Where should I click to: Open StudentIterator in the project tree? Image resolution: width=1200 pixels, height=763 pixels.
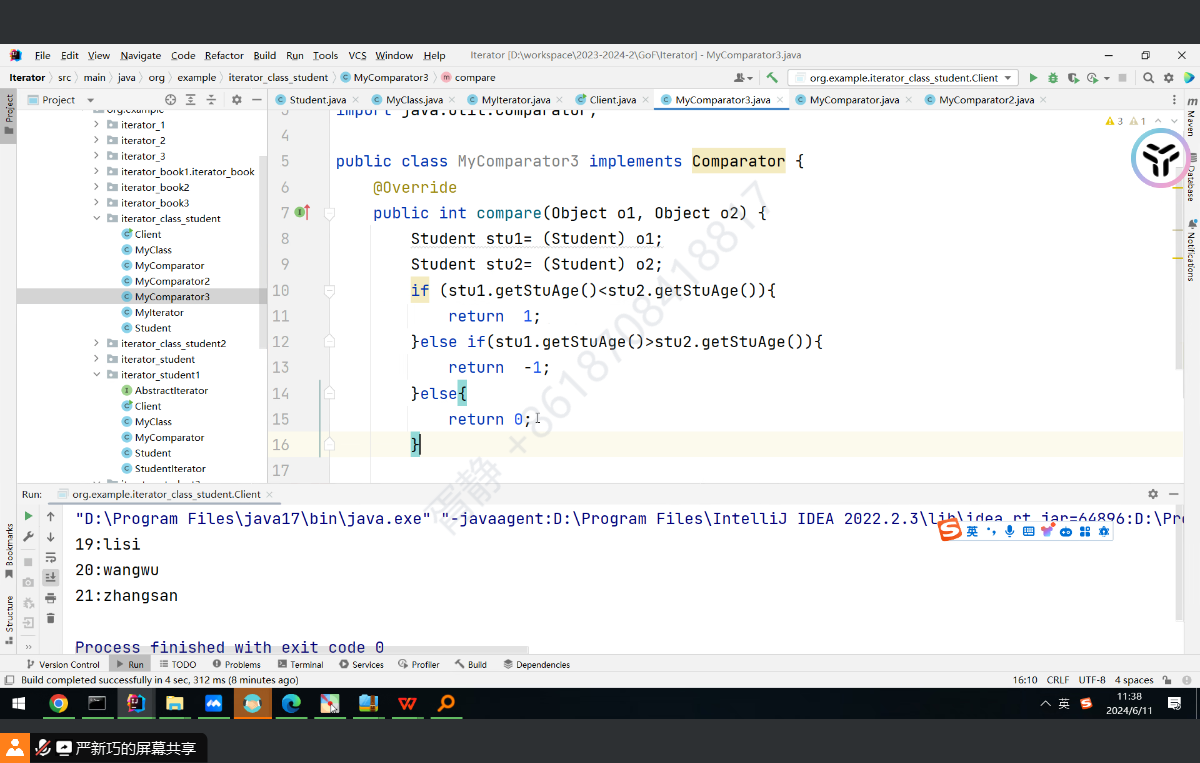(170, 468)
